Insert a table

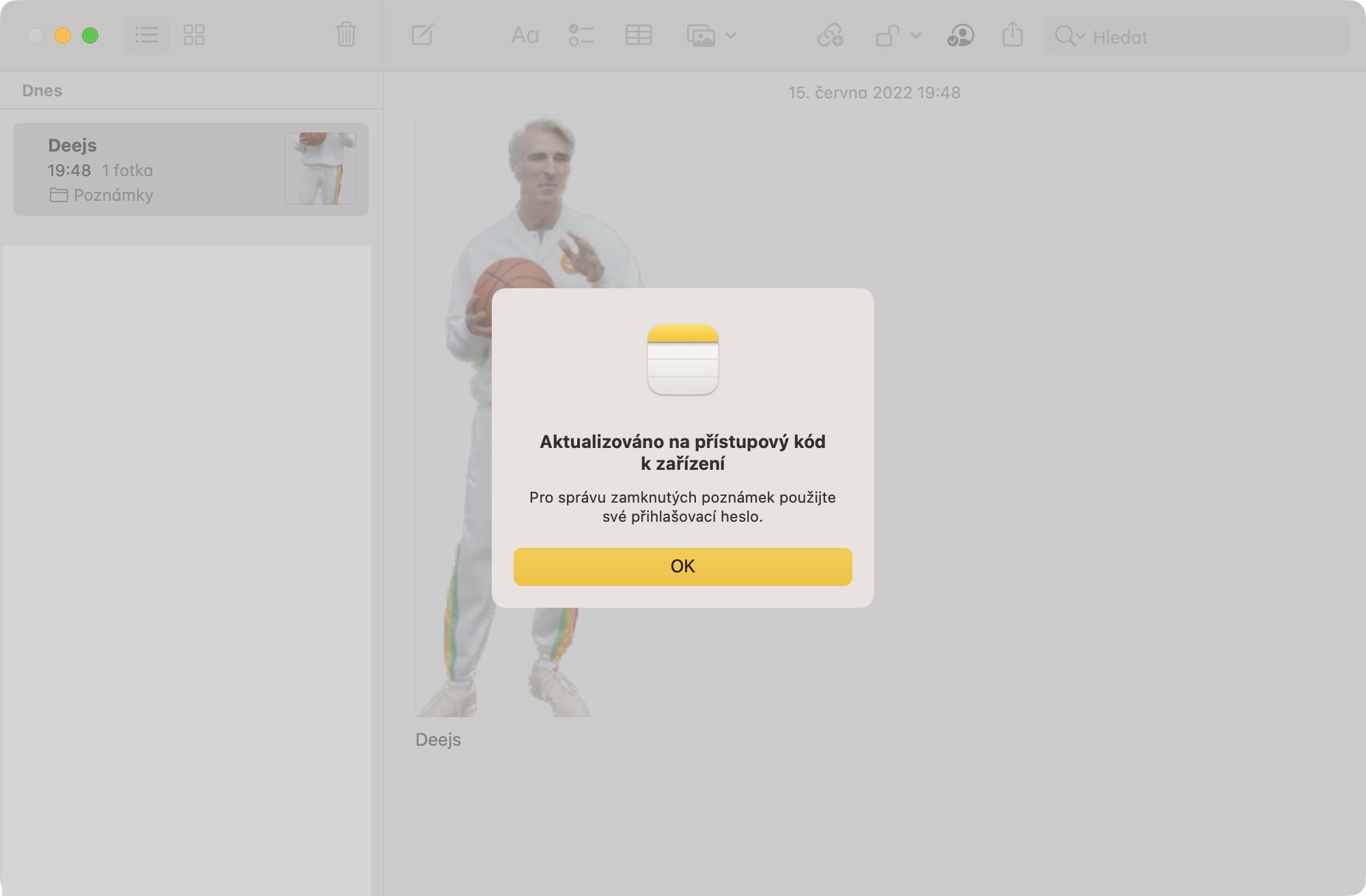tap(639, 36)
